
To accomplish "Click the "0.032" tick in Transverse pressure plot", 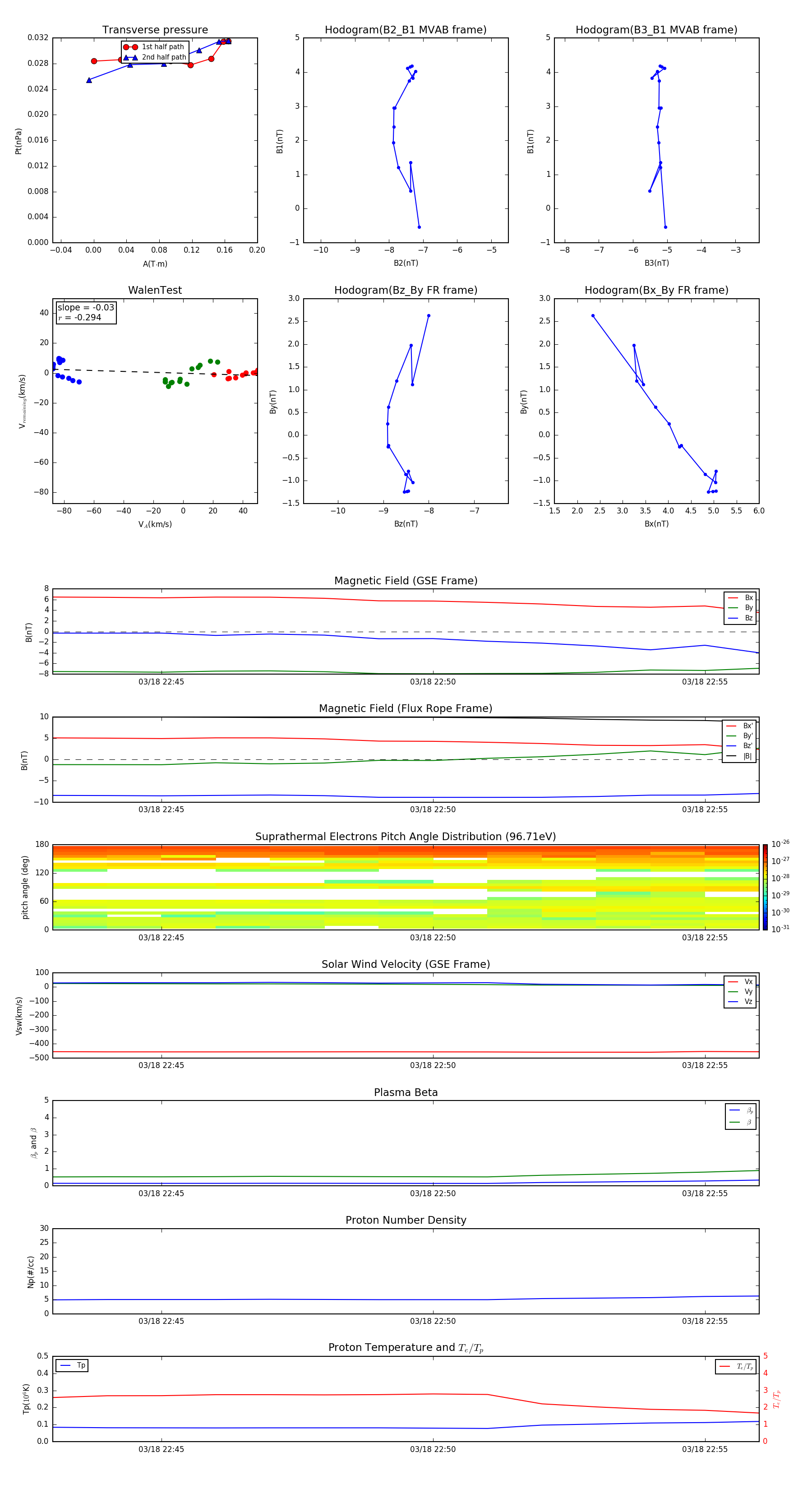I will tap(38, 37).
